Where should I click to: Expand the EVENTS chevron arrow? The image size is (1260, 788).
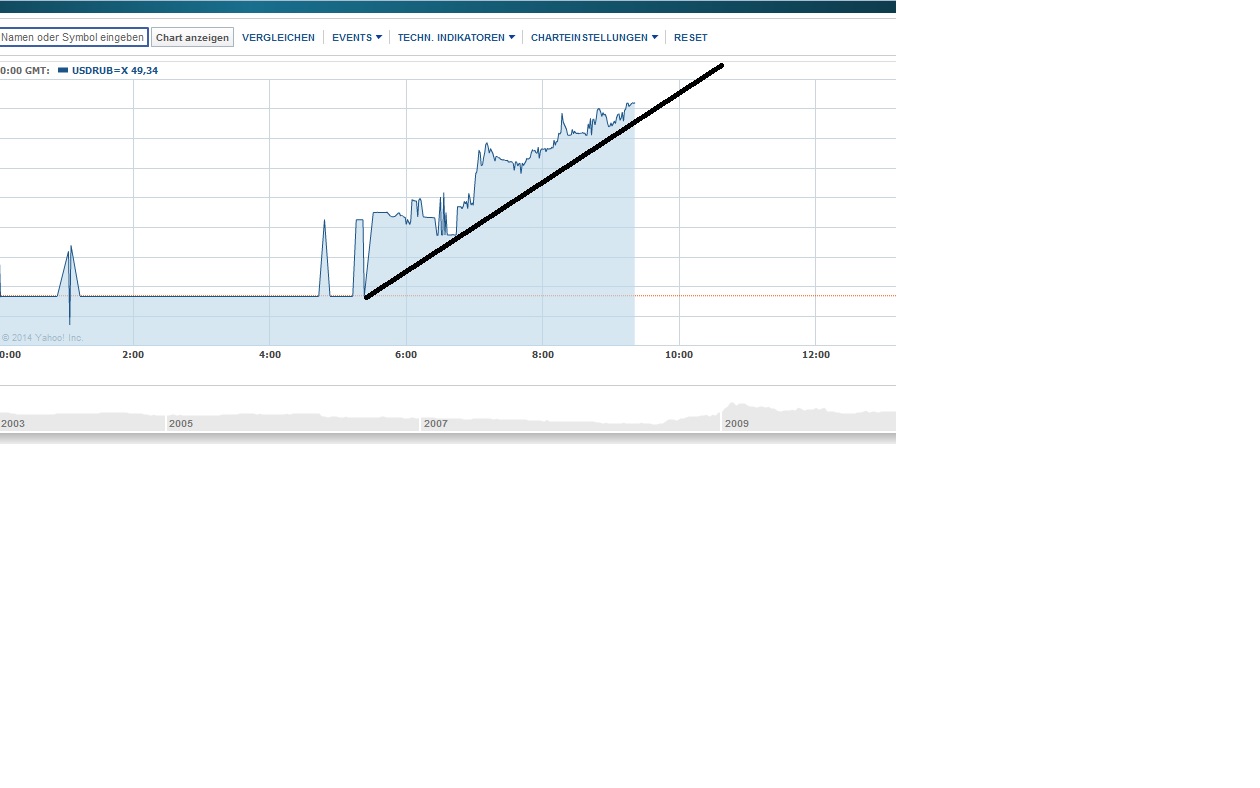pos(378,37)
